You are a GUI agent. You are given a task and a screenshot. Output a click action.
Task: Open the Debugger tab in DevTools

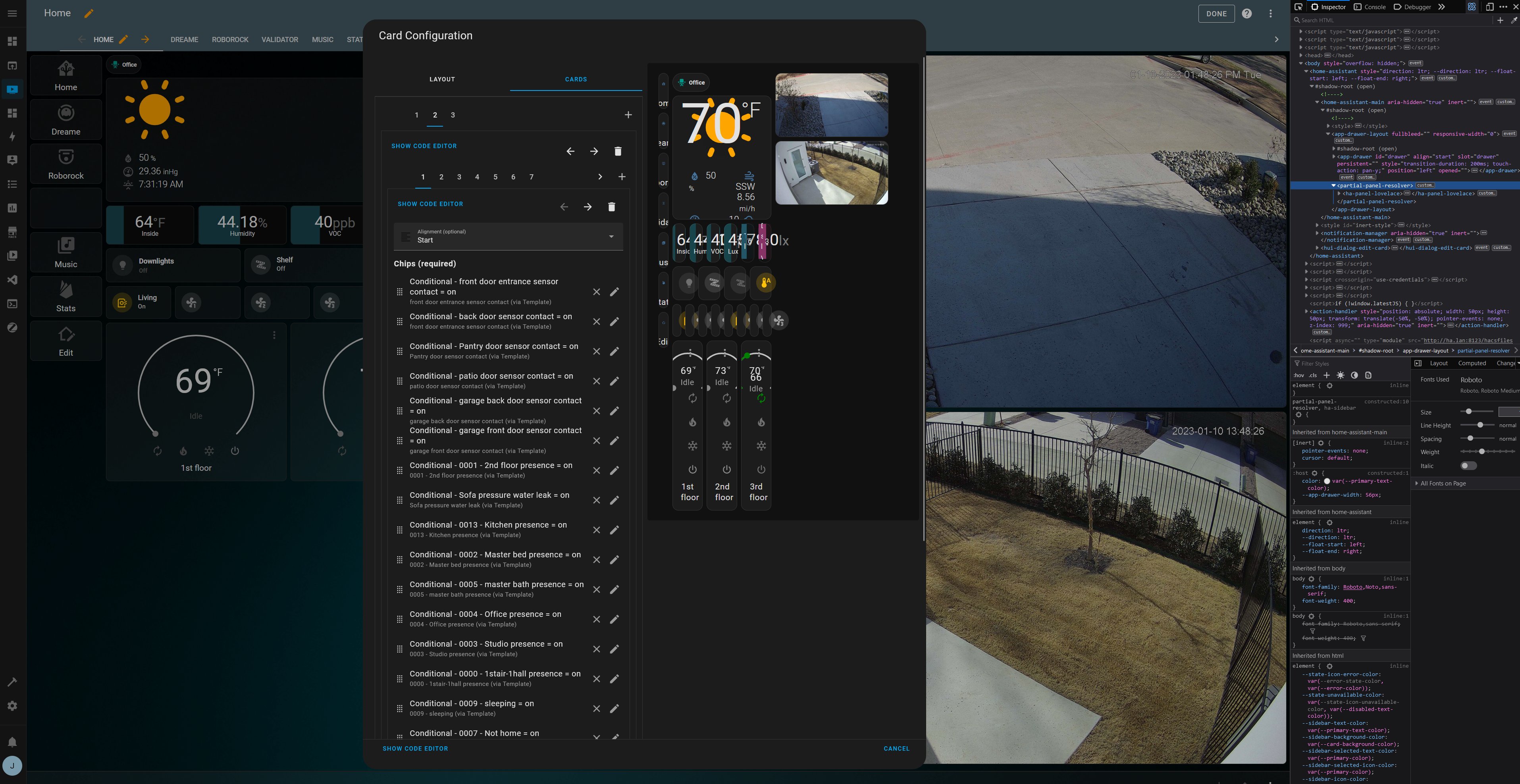[1412, 7]
